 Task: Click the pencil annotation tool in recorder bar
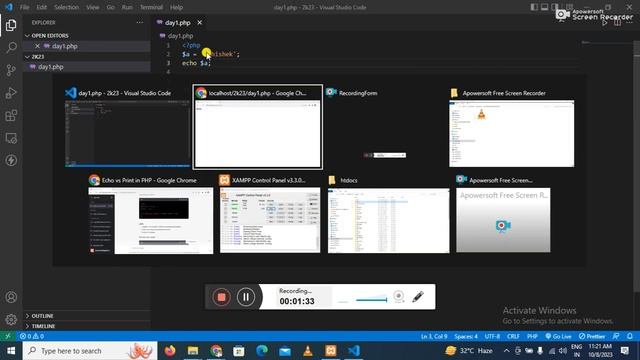418,296
